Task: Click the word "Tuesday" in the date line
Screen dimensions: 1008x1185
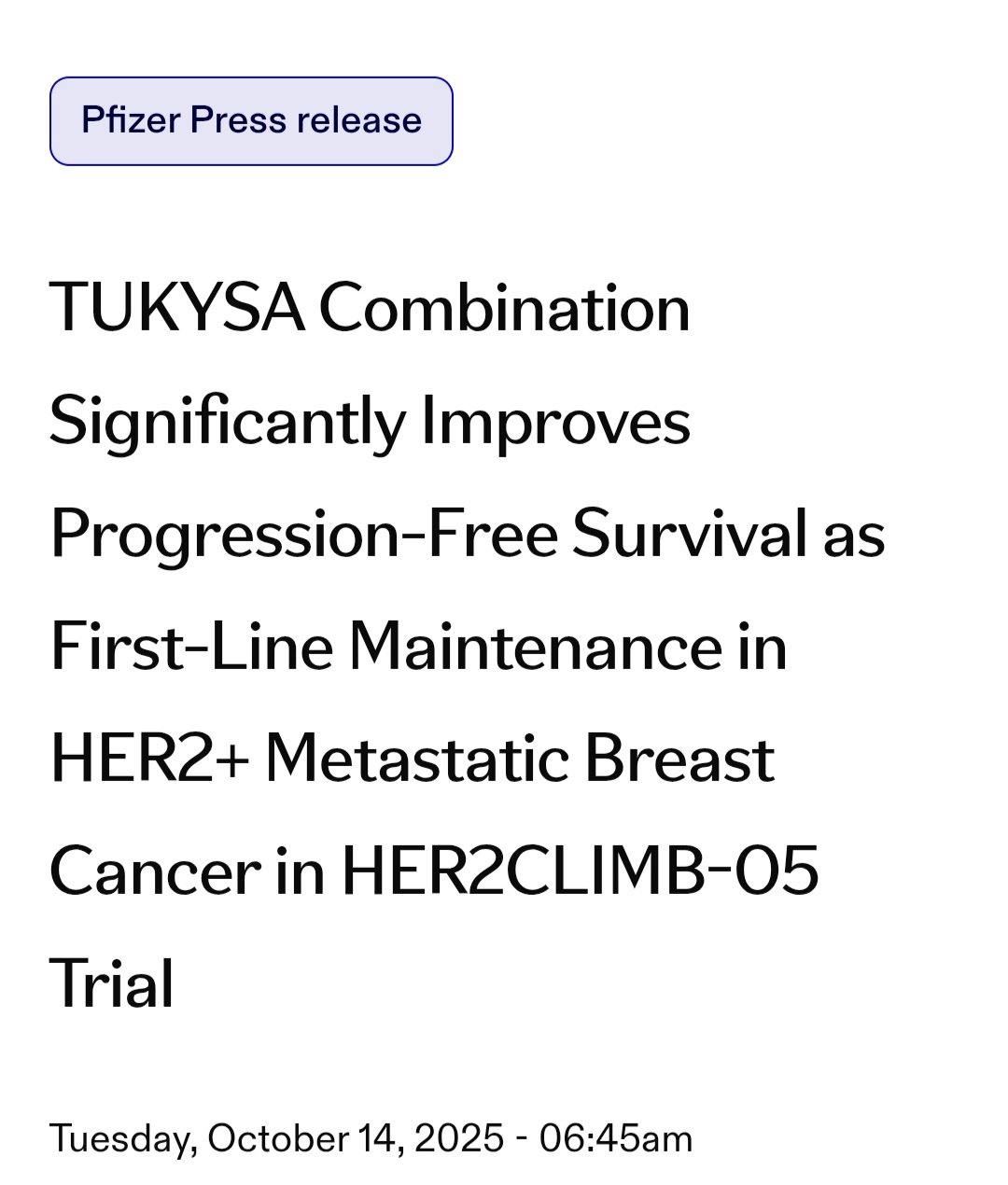Action: point(122,1138)
